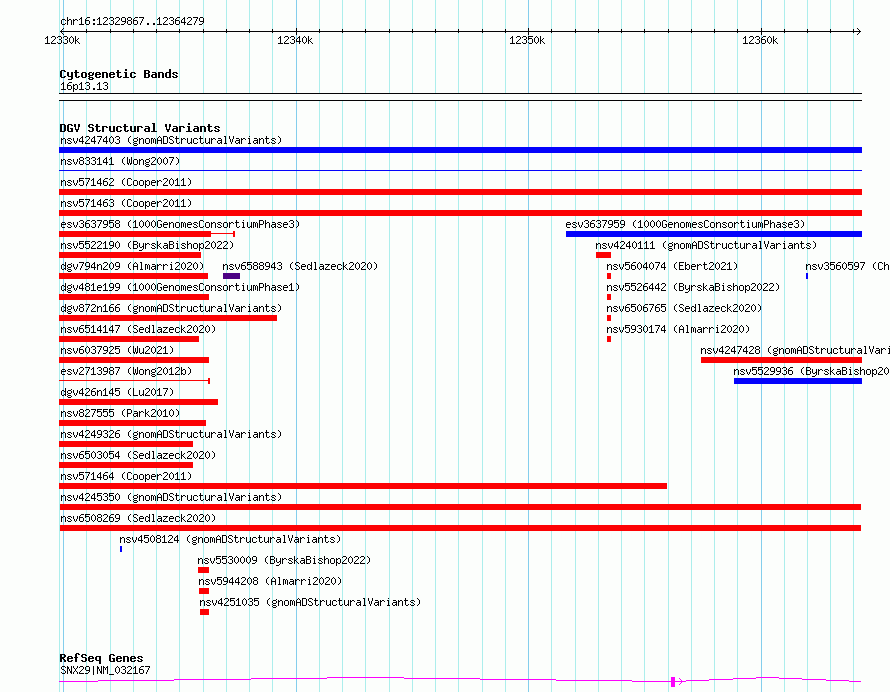Select the magenta SNX29 exon block
This screenshot has width=890, height=692.
[673, 682]
